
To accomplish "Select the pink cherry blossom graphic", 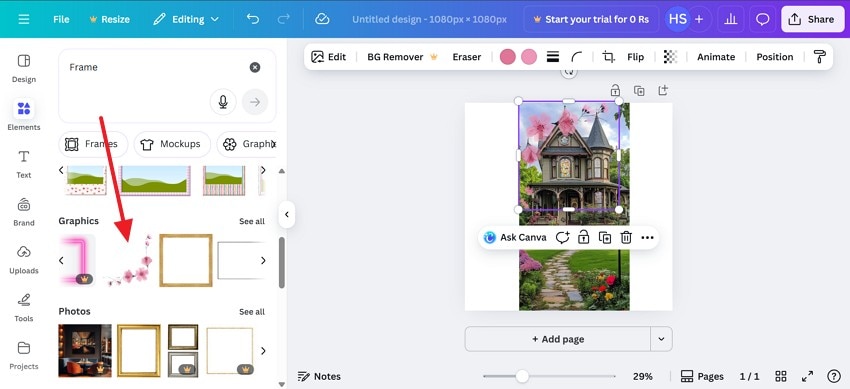I will click(x=129, y=260).
